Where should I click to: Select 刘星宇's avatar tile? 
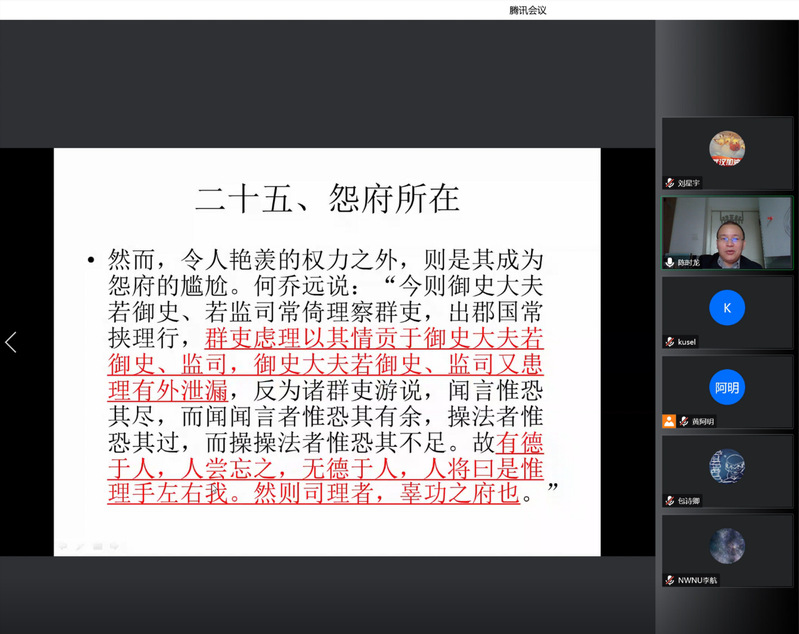(x=727, y=148)
